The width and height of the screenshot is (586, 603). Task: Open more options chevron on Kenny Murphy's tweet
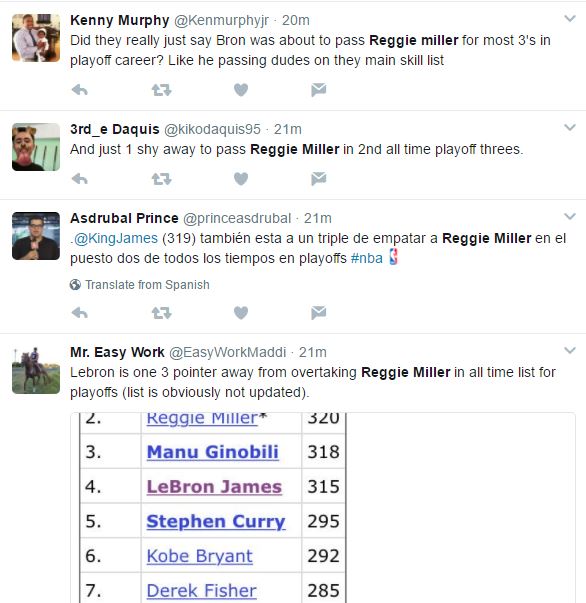tap(569, 18)
